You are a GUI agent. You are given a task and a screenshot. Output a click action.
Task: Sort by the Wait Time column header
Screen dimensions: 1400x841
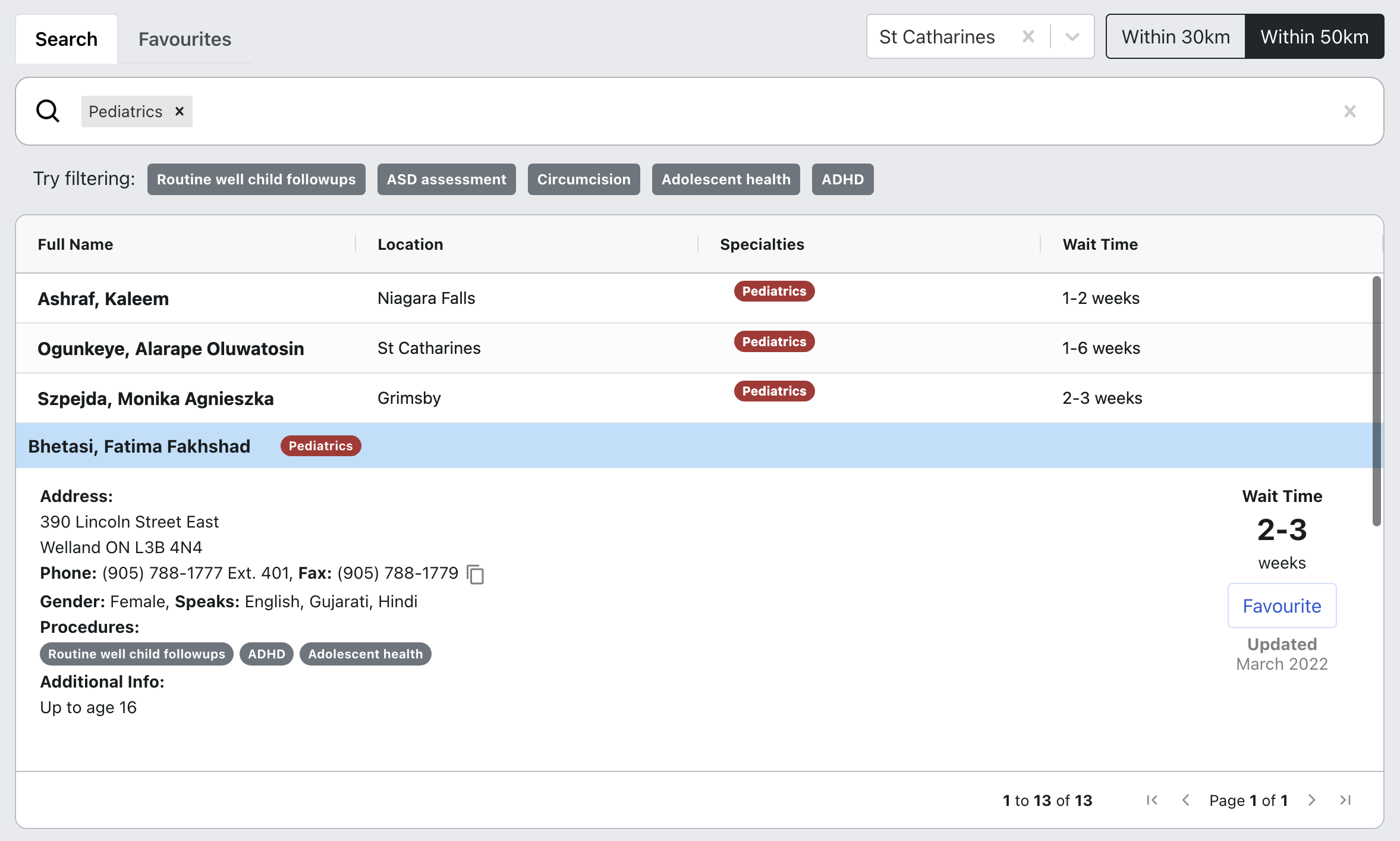point(1100,244)
